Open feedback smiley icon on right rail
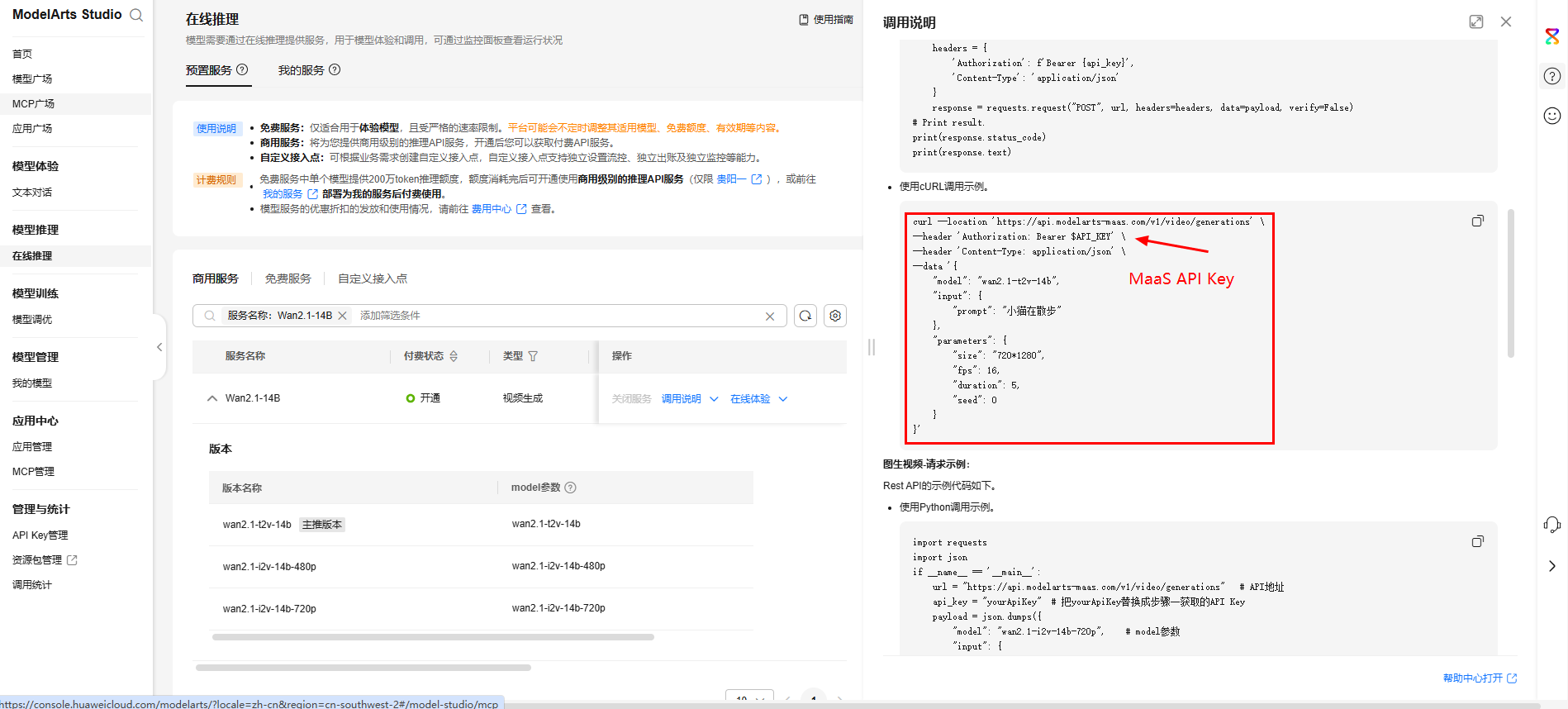Screen dimensions: 1568x709 tap(1552, 116)
